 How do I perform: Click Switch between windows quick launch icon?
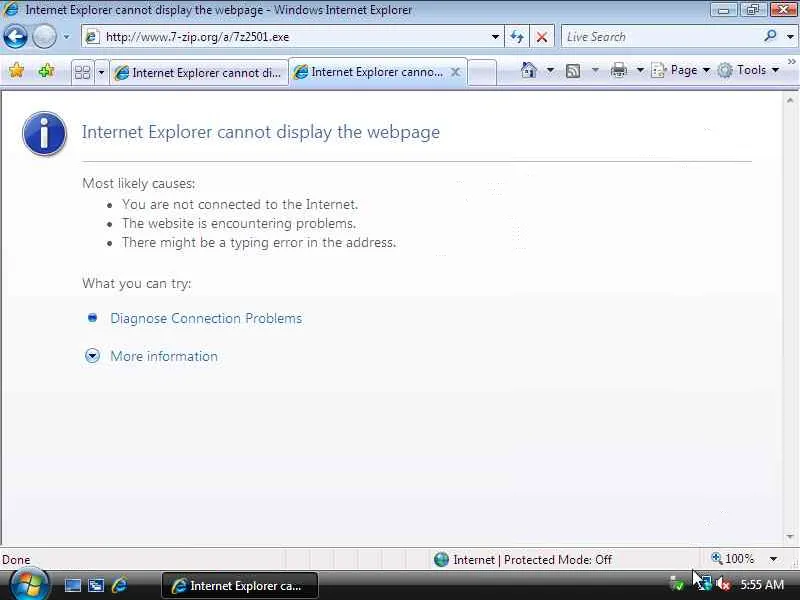click(x=96, y=585)
